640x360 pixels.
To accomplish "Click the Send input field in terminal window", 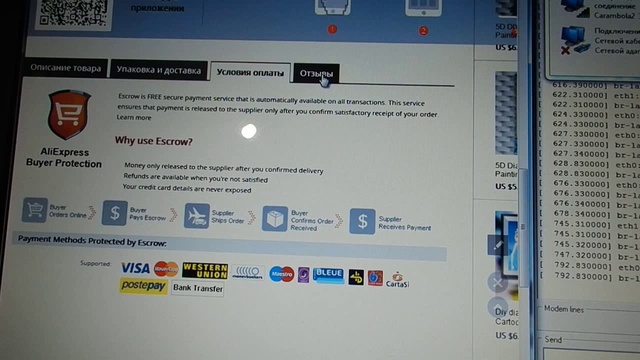I will coord(591,354).
